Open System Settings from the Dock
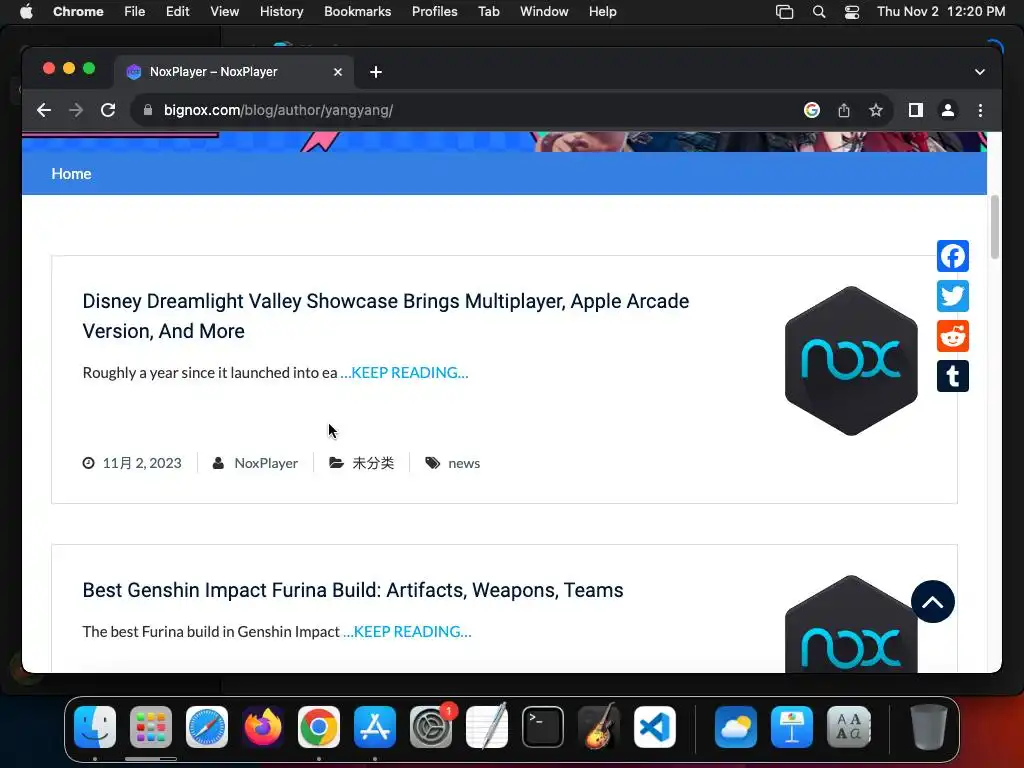 coord(431,727)
